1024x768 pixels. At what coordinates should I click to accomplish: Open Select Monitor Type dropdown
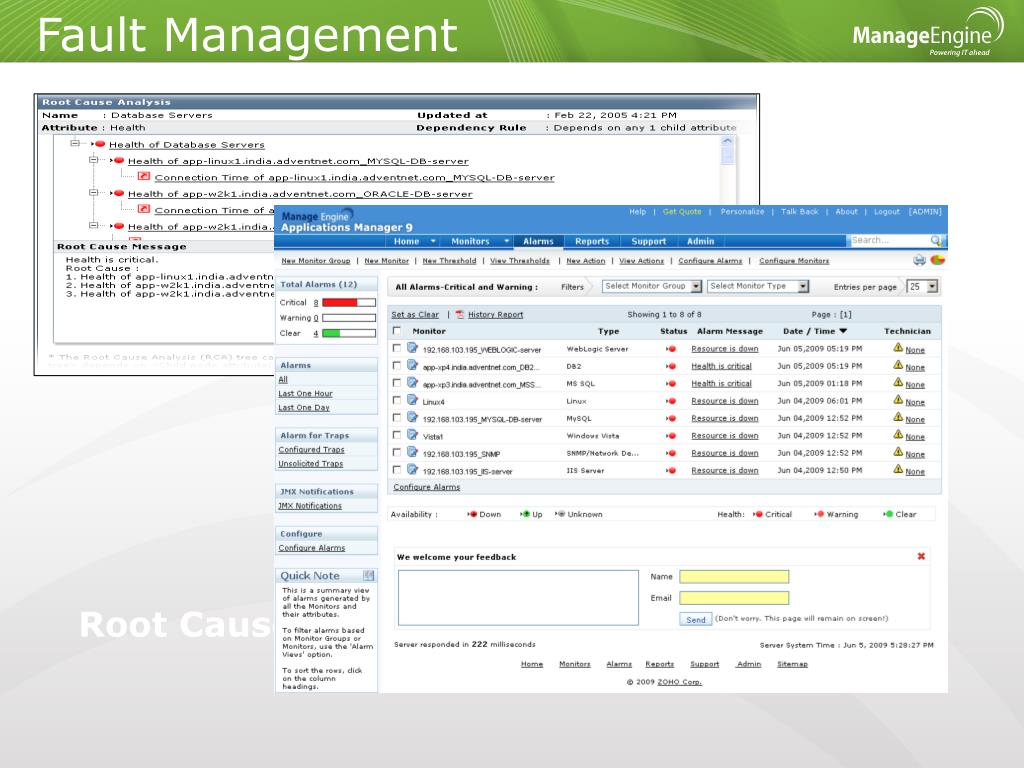point(758,286)
